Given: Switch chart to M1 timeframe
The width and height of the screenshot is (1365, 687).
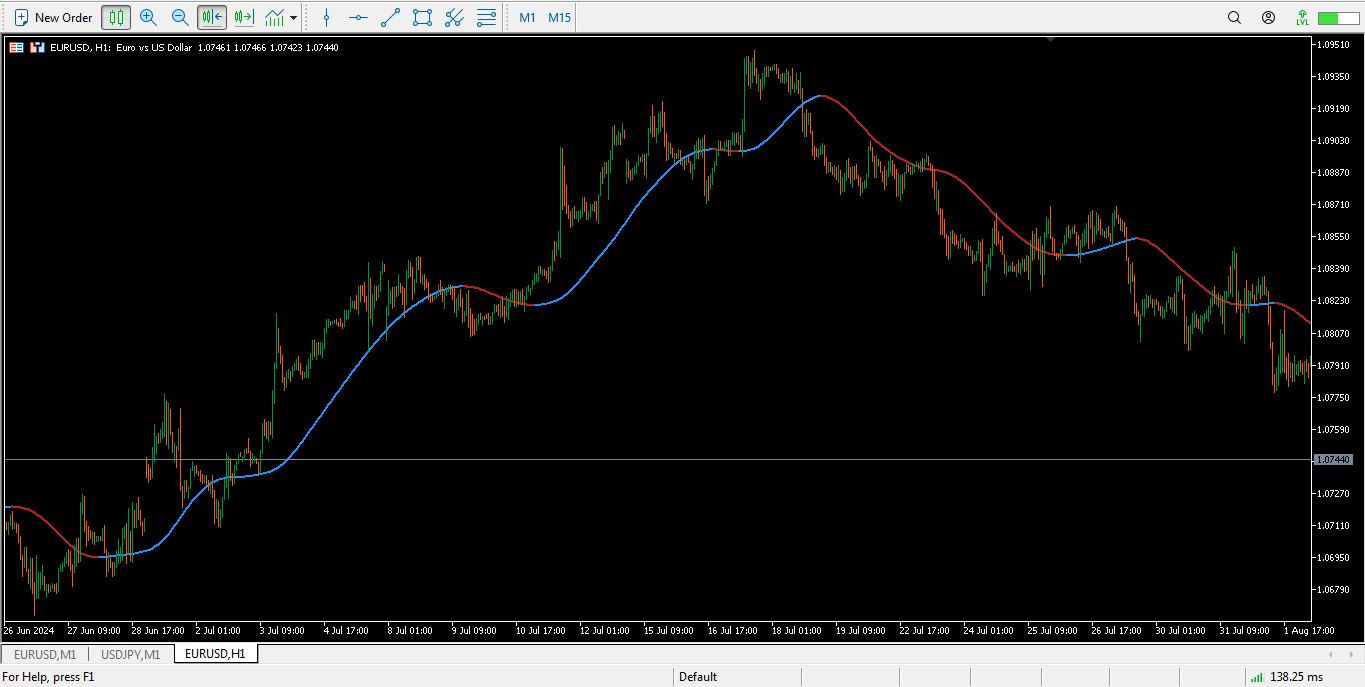Looking at the screenshot, I should [x=527, y=17].
